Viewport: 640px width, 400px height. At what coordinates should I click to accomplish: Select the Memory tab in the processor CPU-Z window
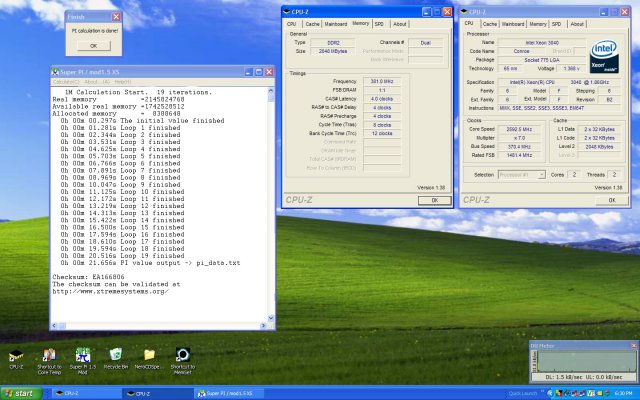point(538,24)
